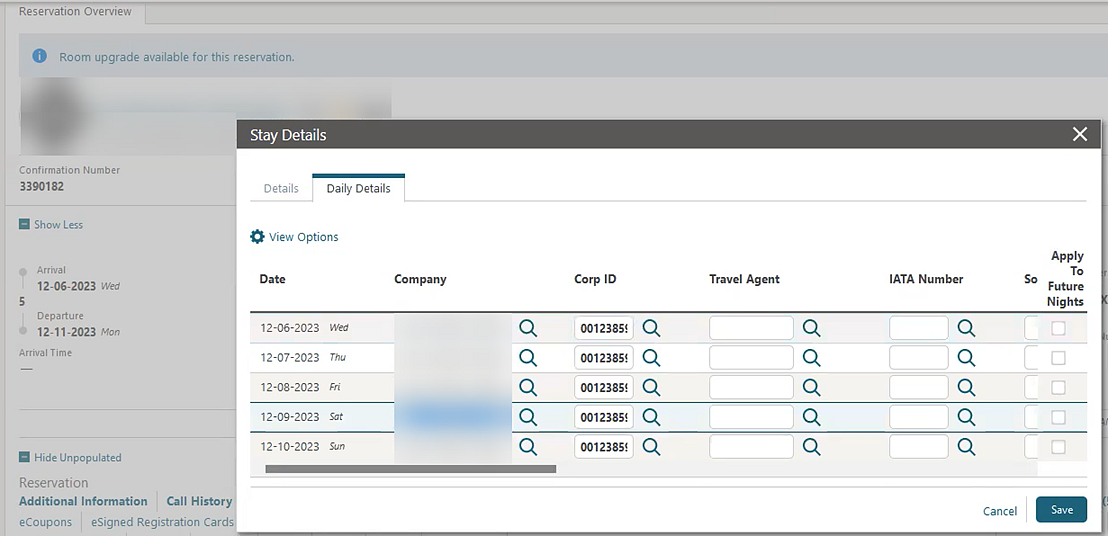The width and height of the screenshot is (1108, 536).
Task: Search Company for 12-09-2023 row
Action: [528, 417]
